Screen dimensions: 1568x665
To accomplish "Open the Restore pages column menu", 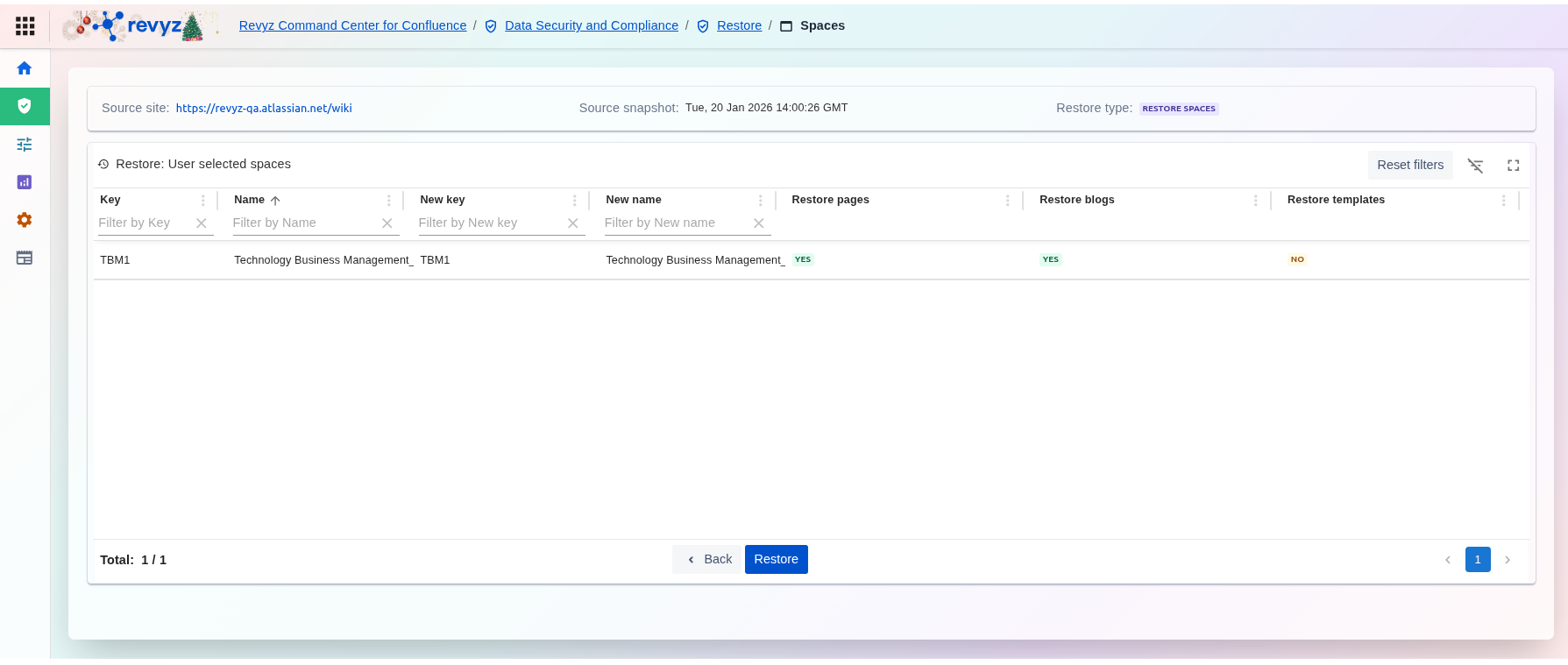I will pos(1007,201).
